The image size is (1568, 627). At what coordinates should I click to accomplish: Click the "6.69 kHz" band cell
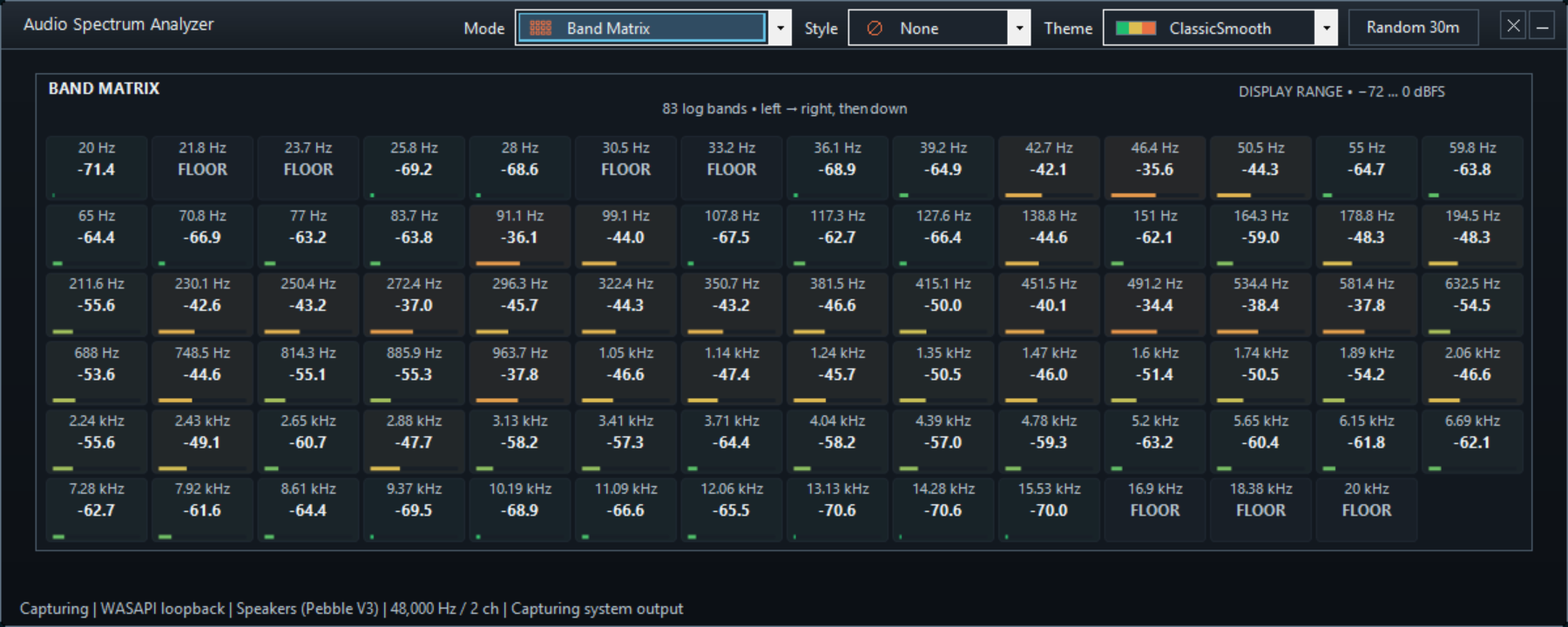(x=1472, y=441)
